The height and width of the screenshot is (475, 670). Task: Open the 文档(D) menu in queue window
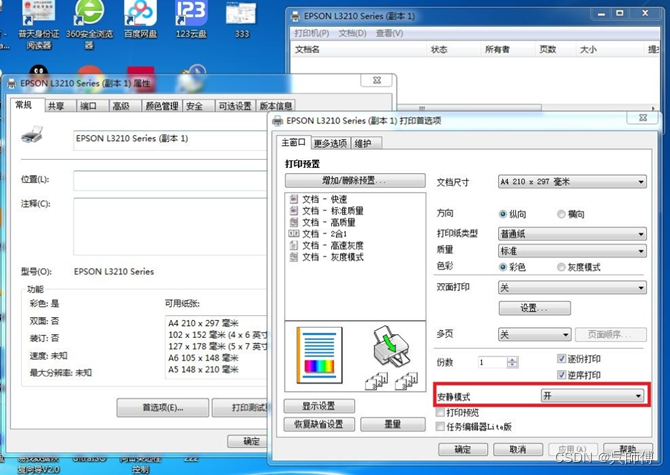(353, 33)
